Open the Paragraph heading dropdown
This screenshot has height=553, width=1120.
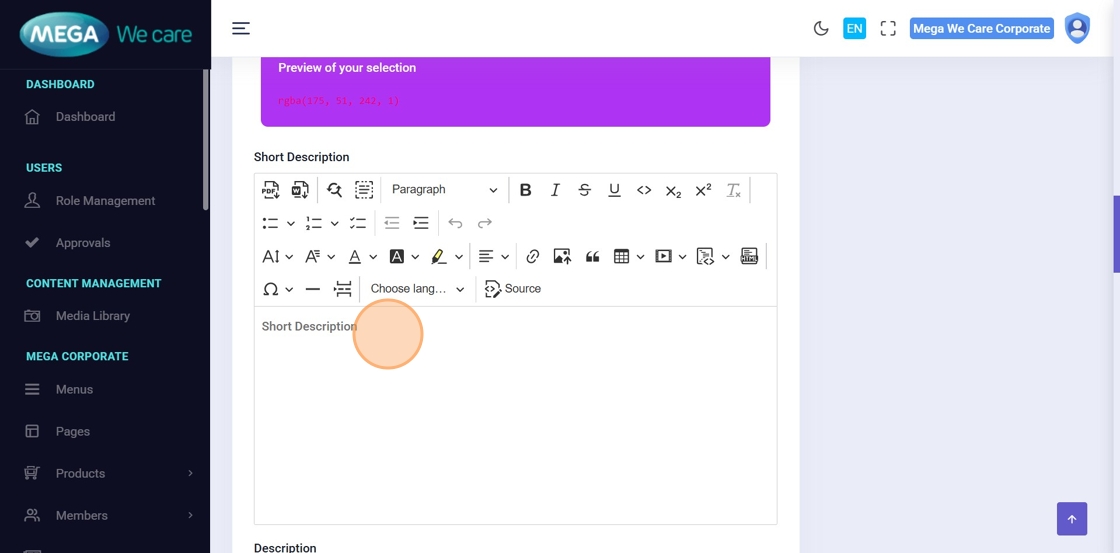tap(444, 190)
